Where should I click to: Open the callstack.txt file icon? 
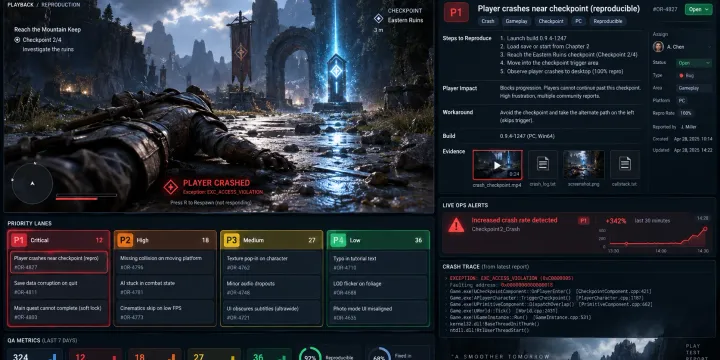(624, 164)
